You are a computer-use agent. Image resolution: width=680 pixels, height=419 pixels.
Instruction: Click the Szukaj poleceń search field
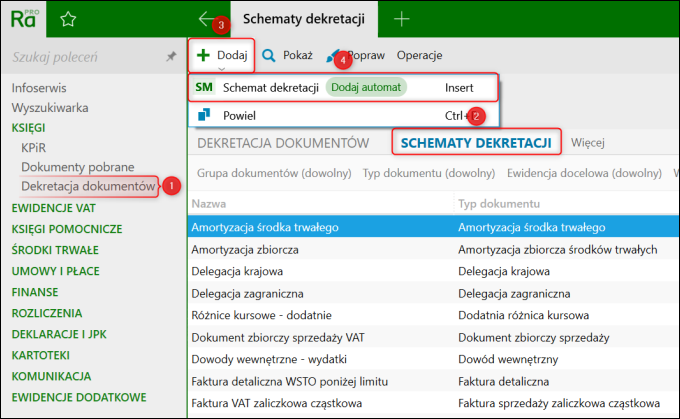[87, 57]
